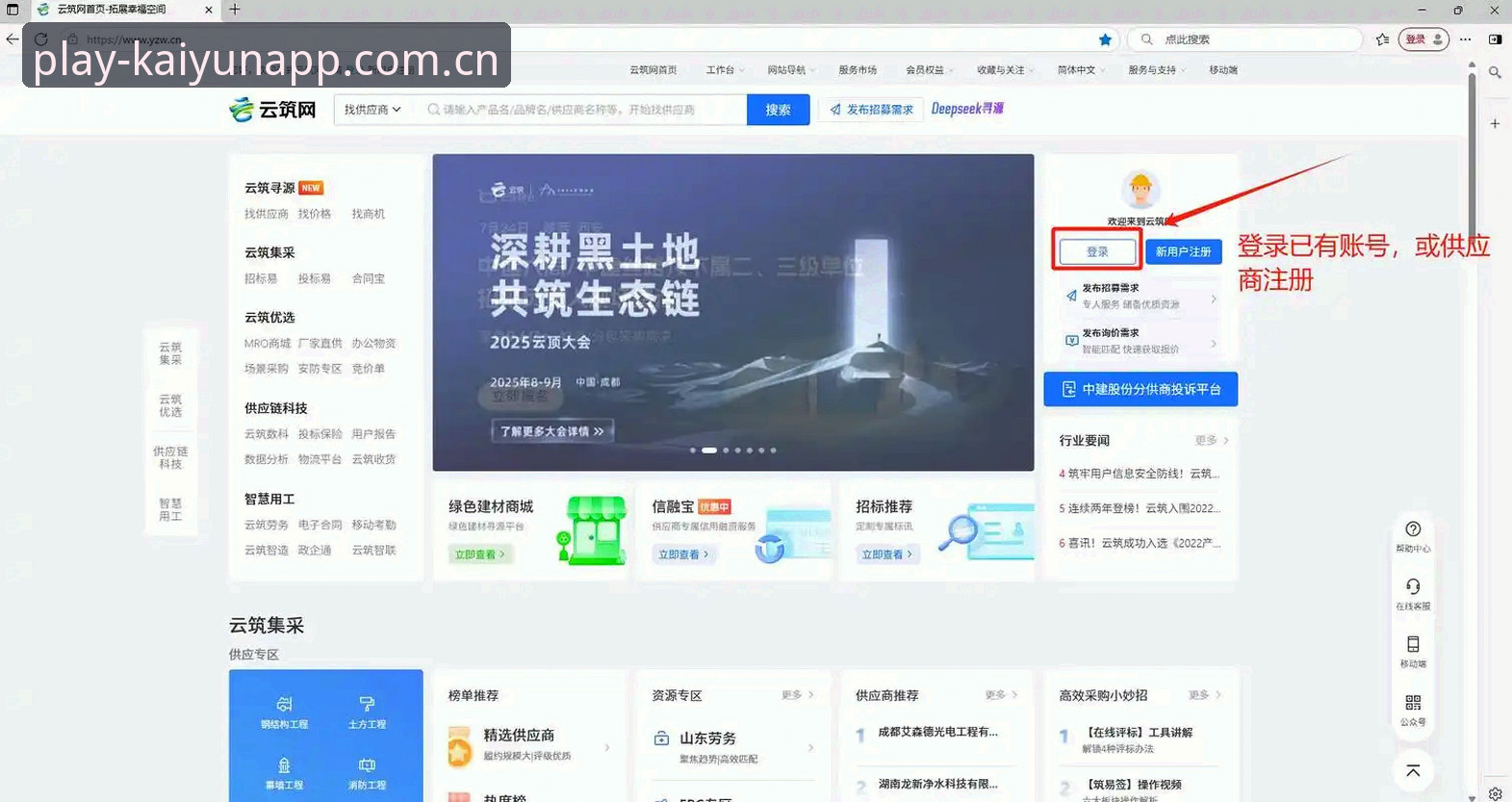This screenshot has height=802, width=1512.
Task: Close the 云筑网首页 browser tab
Action: [209, 10]
